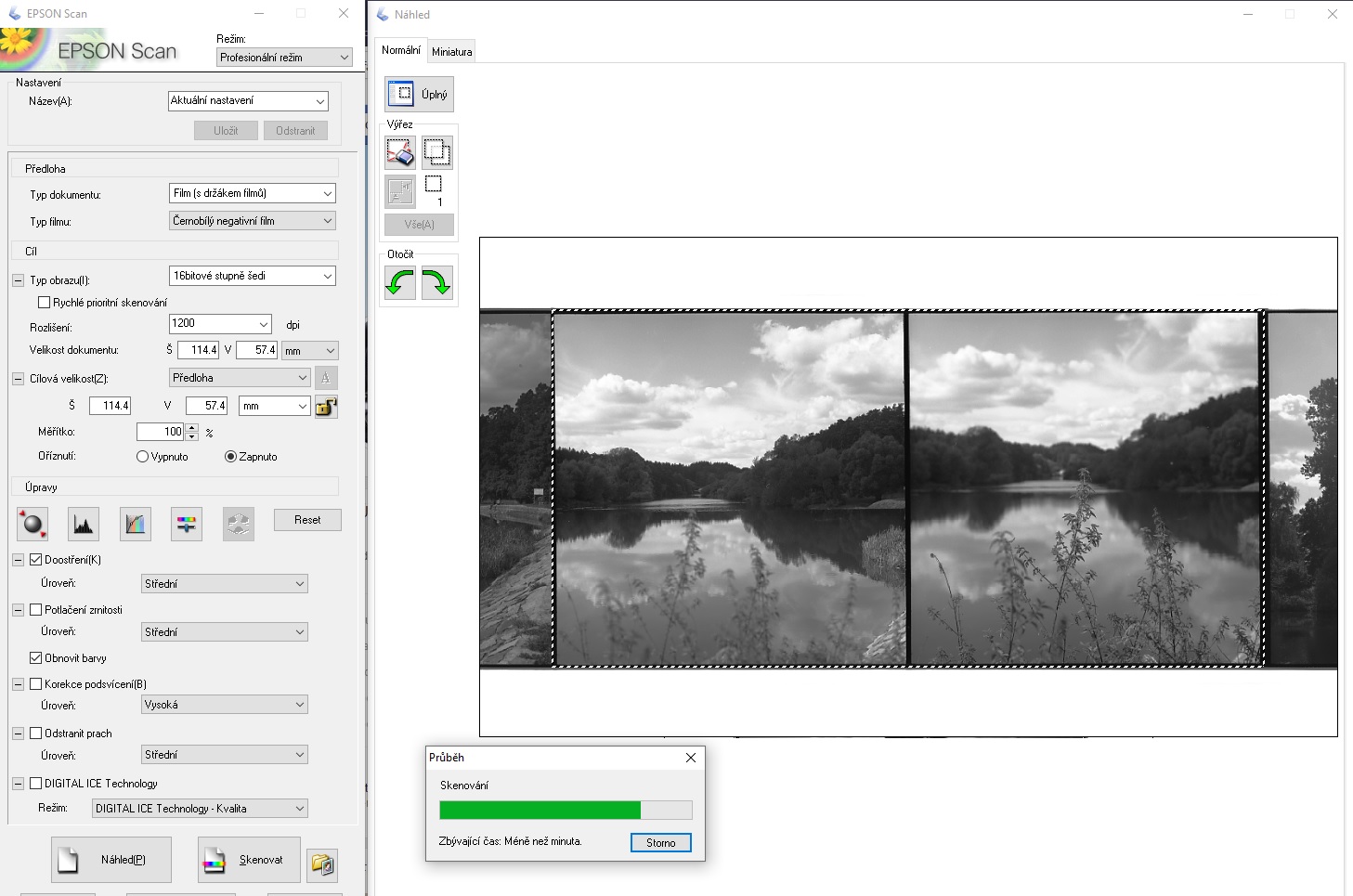Click the Měřítko scale input field
Image resolution: width=1353 pixels, height=896 pixels.
pyautogui.click(x=160, y=432)
